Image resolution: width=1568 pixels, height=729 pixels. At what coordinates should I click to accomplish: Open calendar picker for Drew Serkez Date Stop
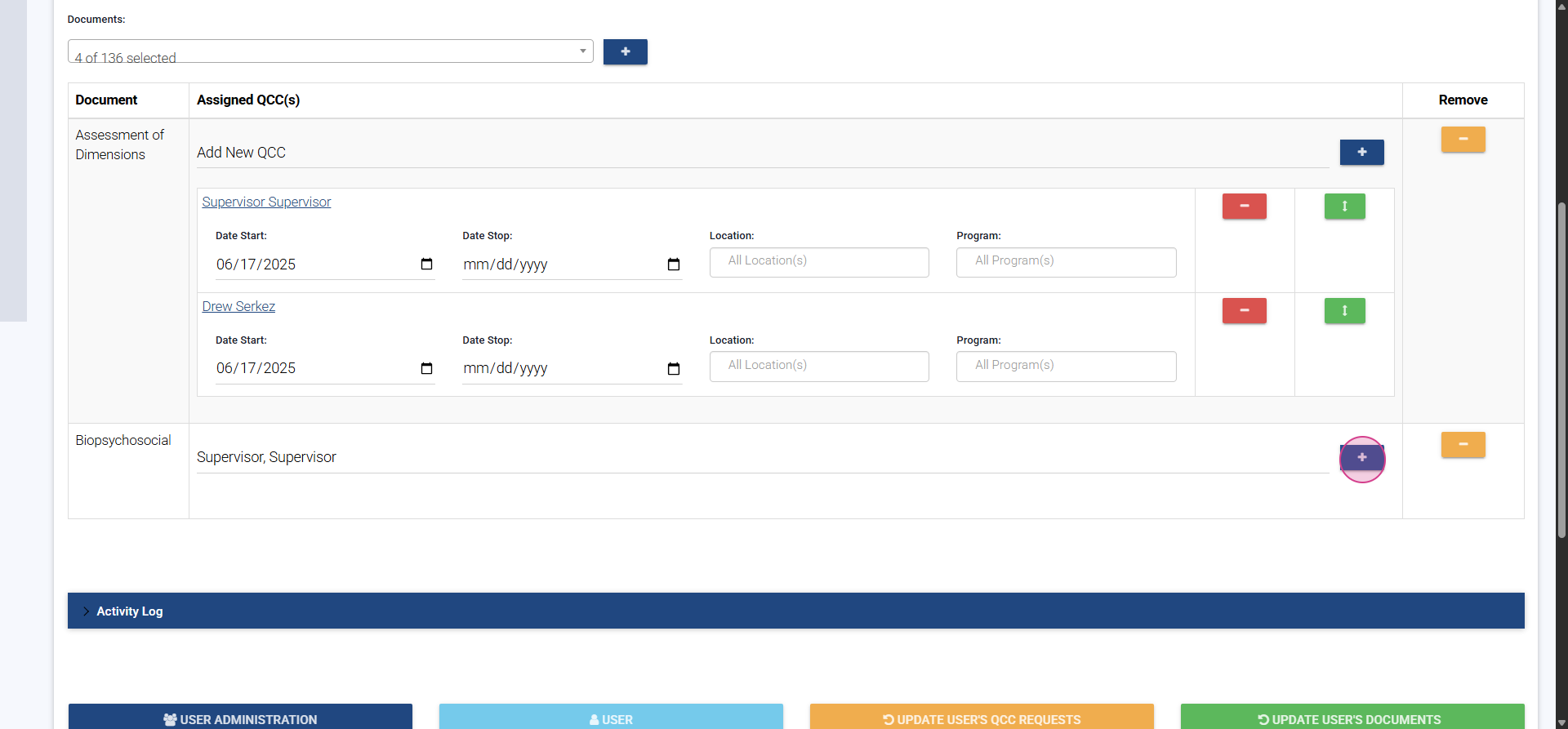673,369
